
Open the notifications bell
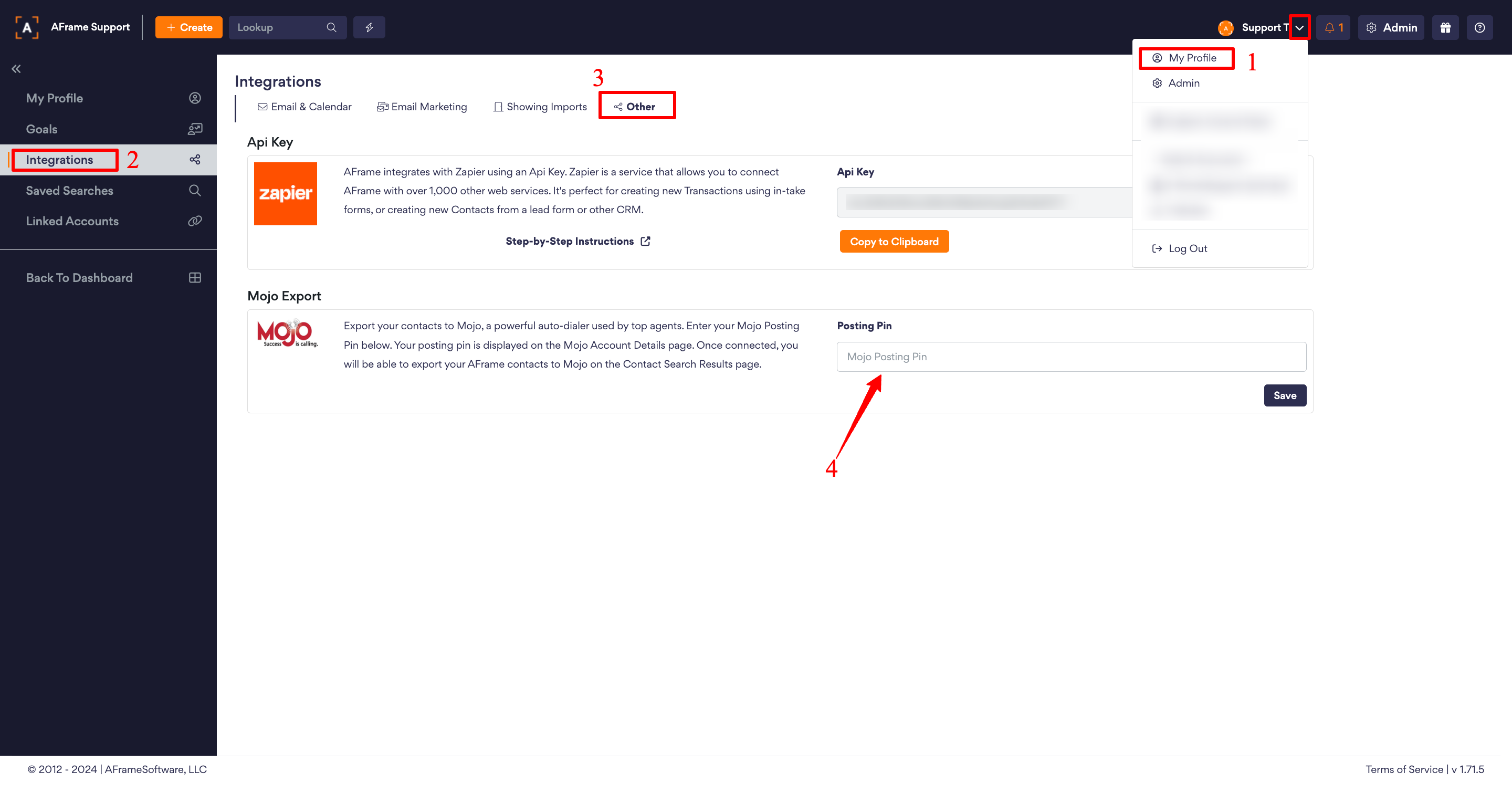click(x=1332, y=28)
